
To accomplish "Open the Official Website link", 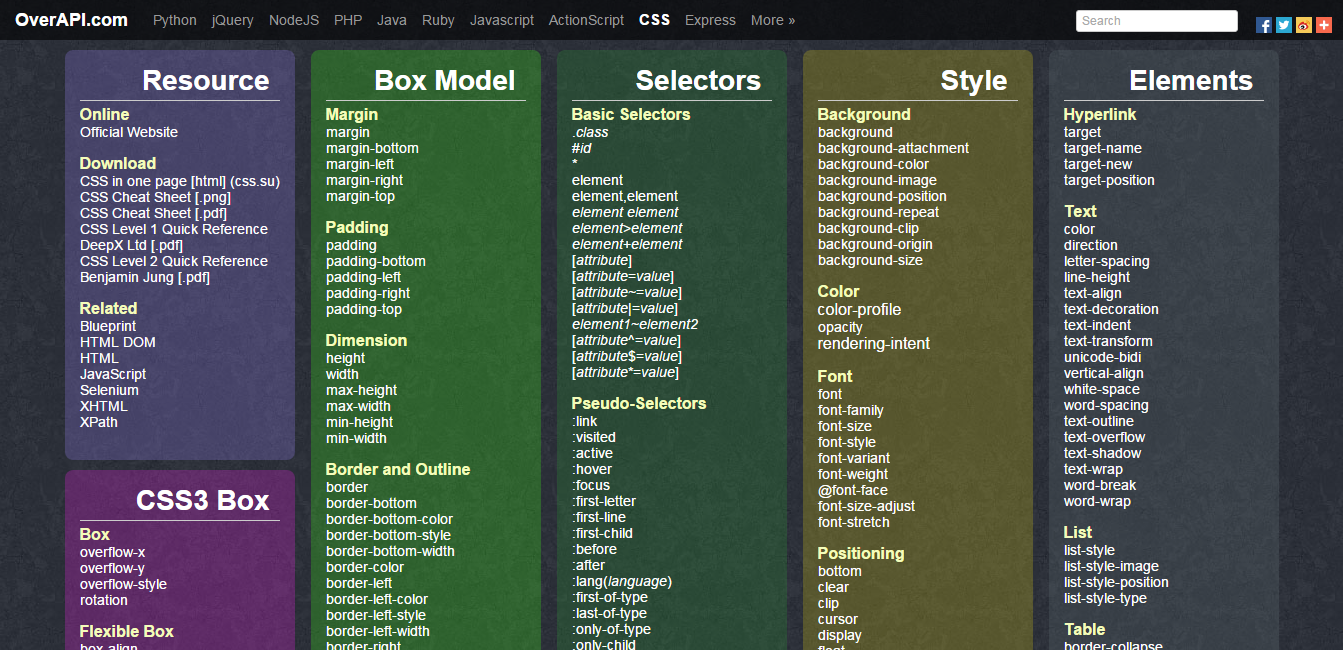I will (x=129, y=132).
